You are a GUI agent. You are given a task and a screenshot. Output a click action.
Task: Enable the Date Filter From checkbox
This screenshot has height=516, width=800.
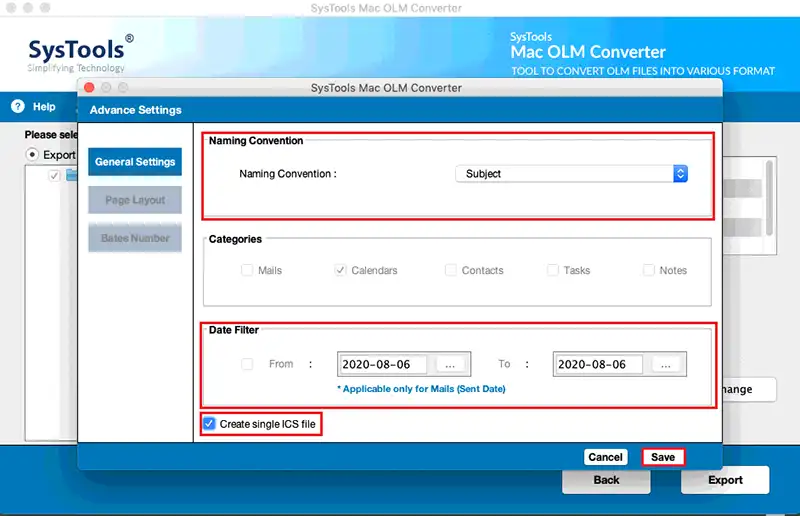pyautogui.click(x=247, y=364)
